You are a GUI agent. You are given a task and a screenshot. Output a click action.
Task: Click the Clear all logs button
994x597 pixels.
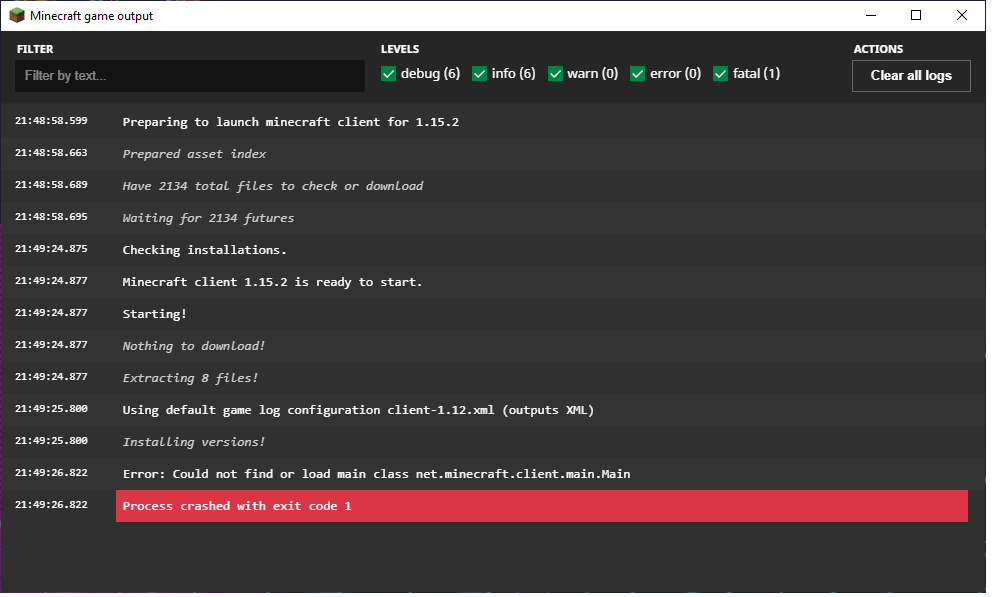[911, 76]
